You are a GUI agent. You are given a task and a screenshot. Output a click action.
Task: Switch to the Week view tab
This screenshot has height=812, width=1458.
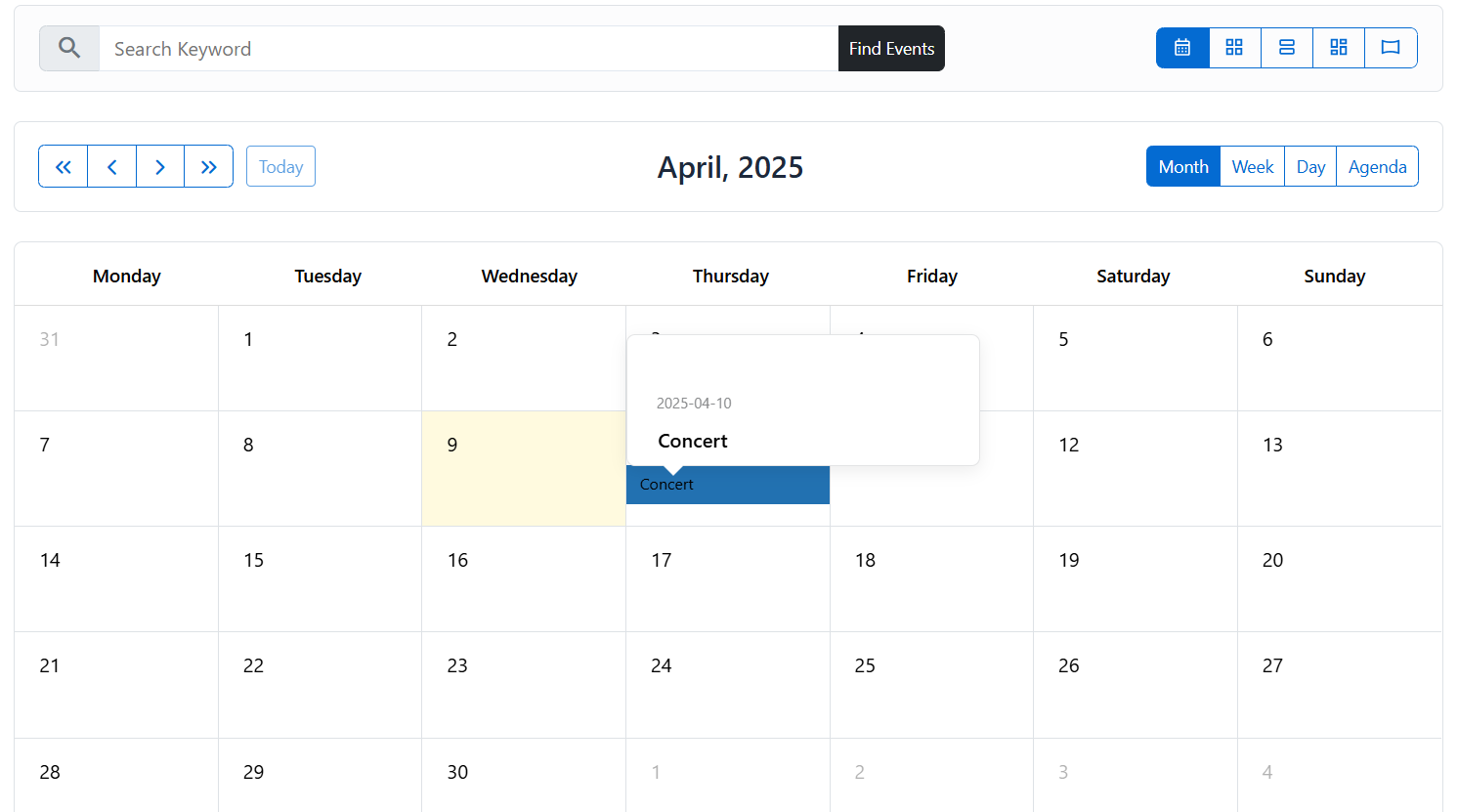tap(1252, 167)
